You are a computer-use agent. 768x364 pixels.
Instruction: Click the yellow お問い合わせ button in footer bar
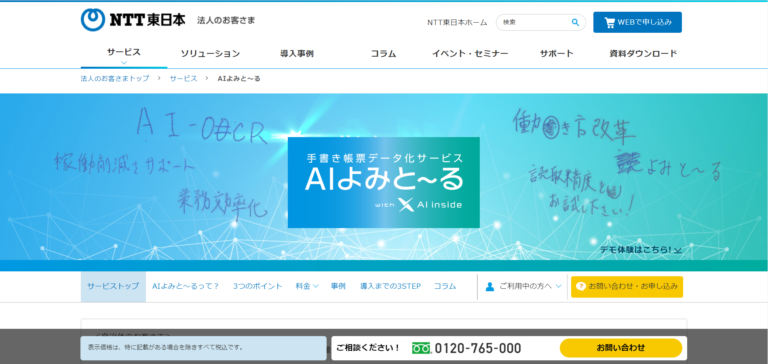(621, 348)
